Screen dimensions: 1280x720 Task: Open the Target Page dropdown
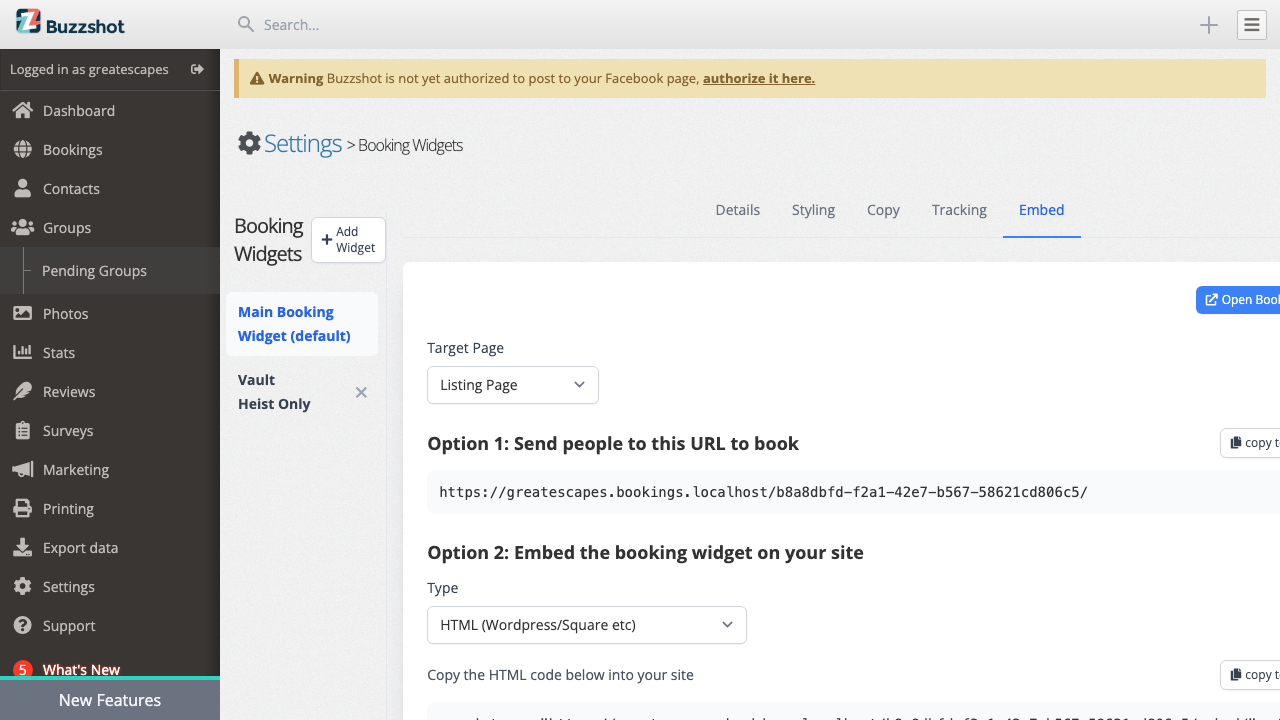(512, 385)
